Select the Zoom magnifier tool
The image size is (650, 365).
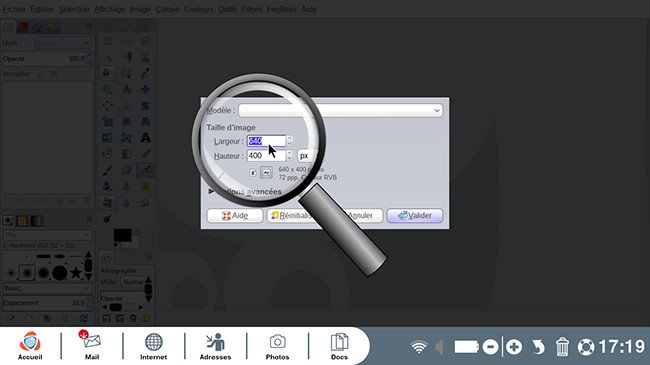[107, 89]
